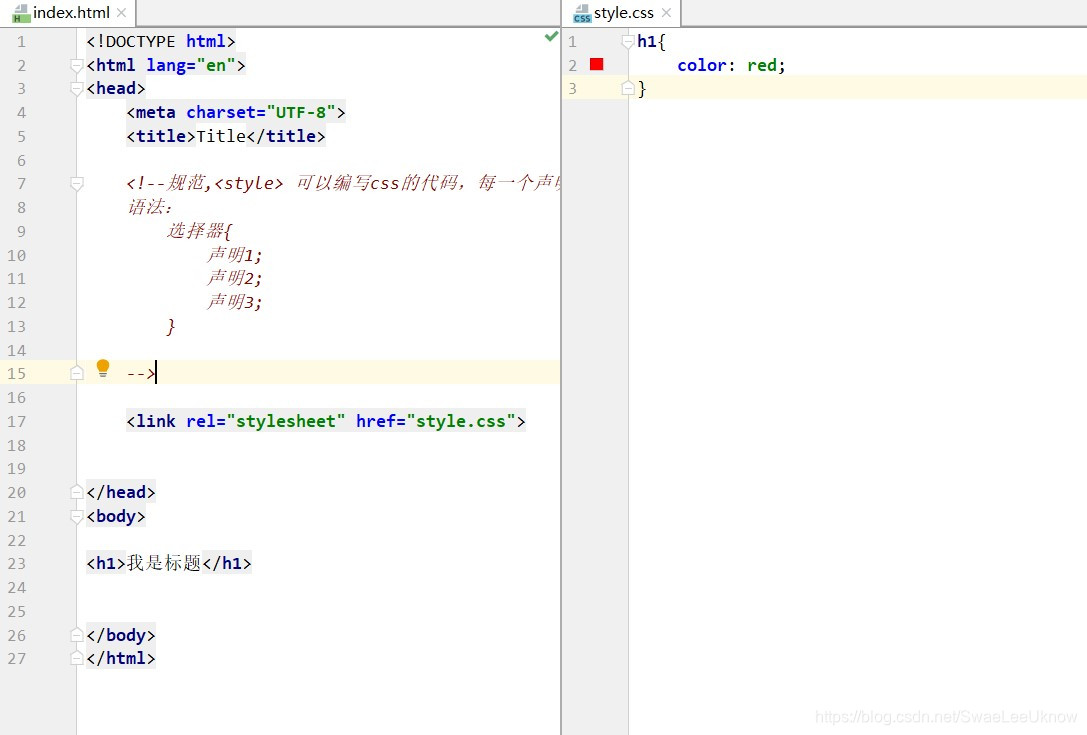Click the 声明1; comment line

coord(234,255)
